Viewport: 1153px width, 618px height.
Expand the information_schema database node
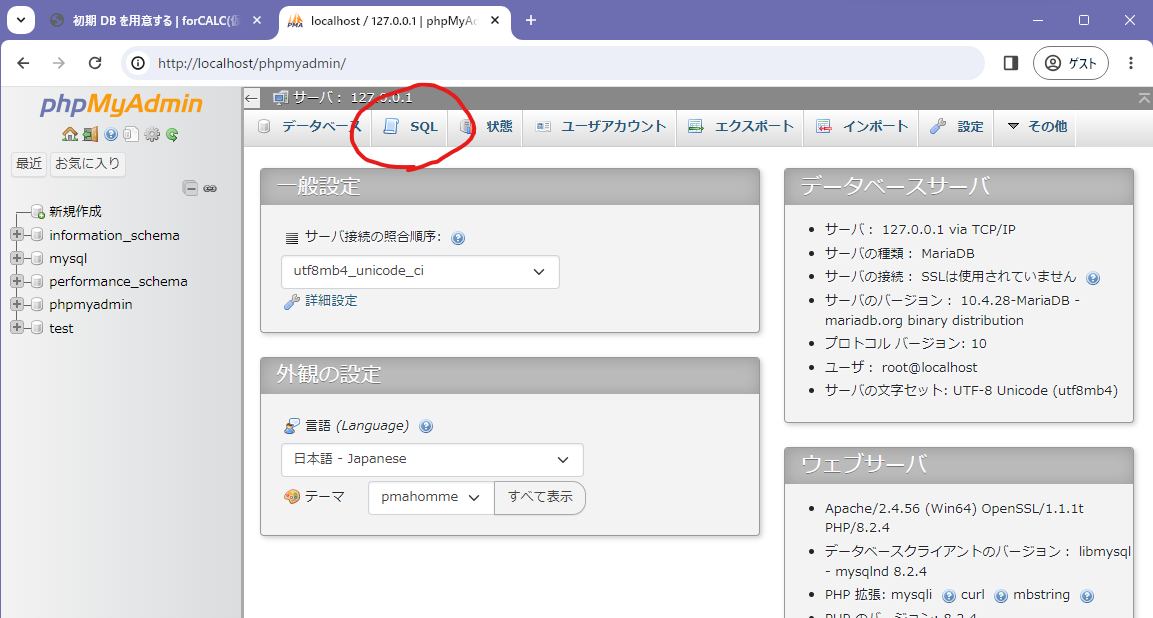(17, 235)
